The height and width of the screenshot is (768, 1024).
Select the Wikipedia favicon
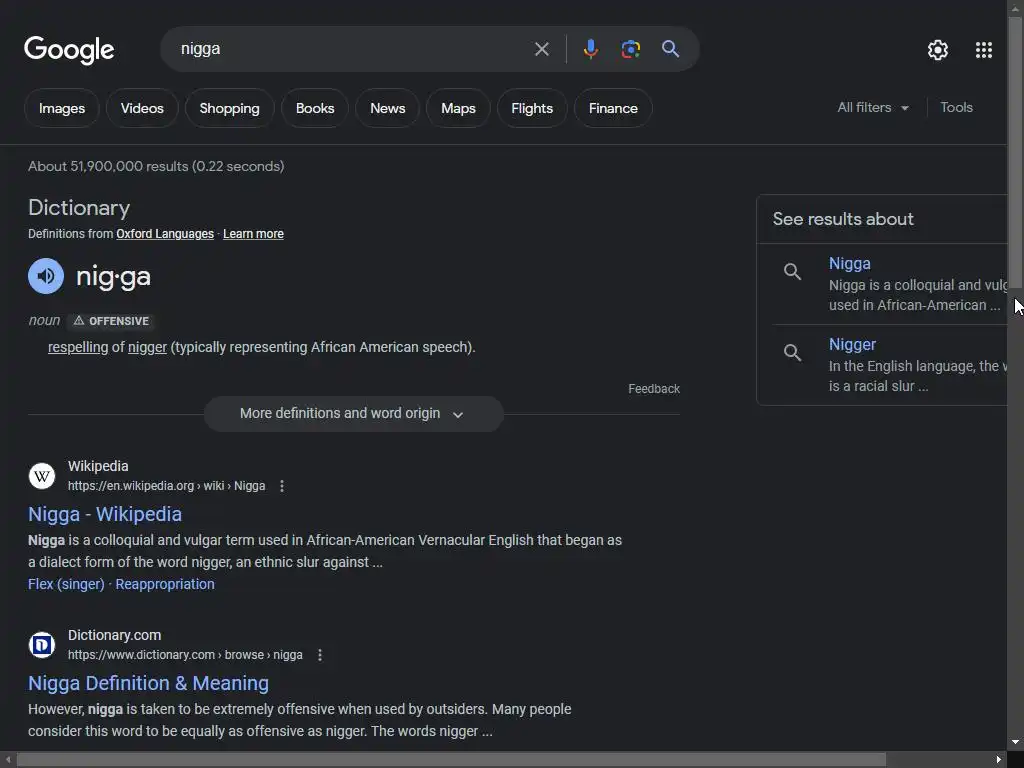[42, 476]
